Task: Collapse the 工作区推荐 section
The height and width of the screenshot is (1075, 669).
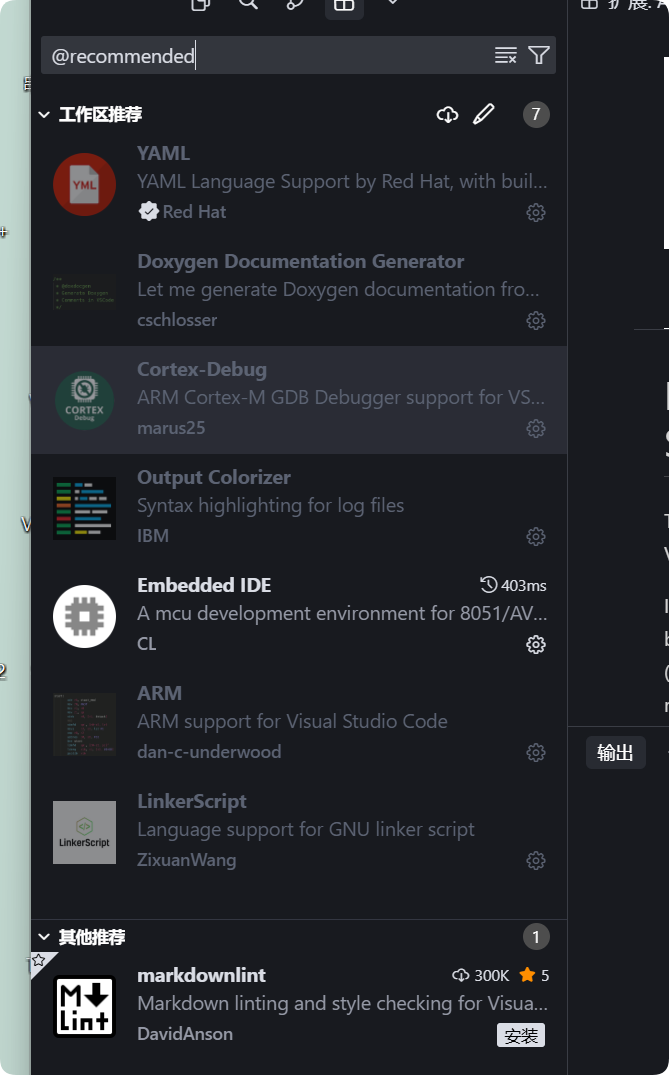Action: (44, 114)
